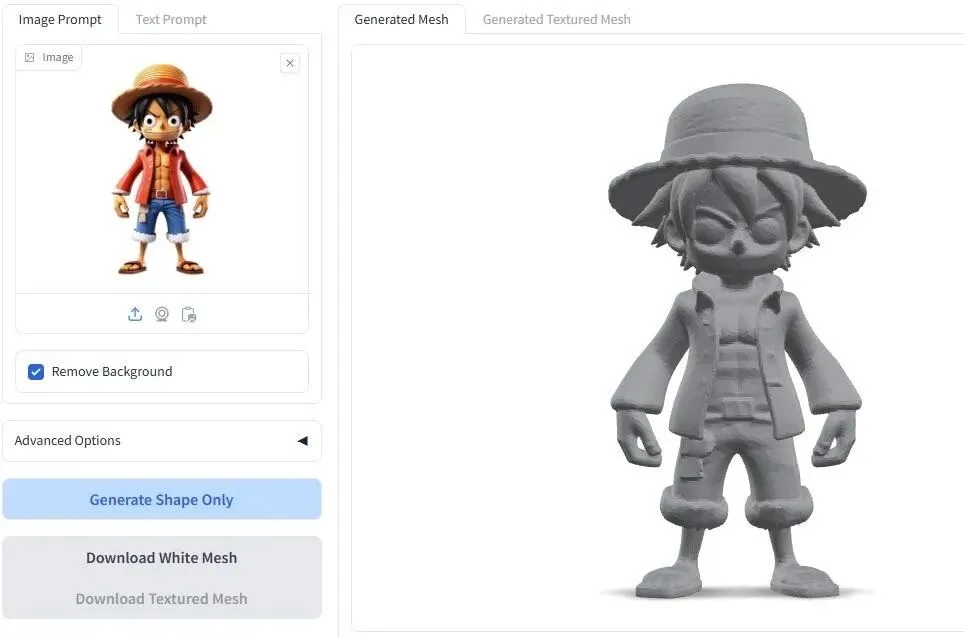Expand Advanced Options with the arrow
This screenshot has height=638, width=964.
tap(302, 441)
